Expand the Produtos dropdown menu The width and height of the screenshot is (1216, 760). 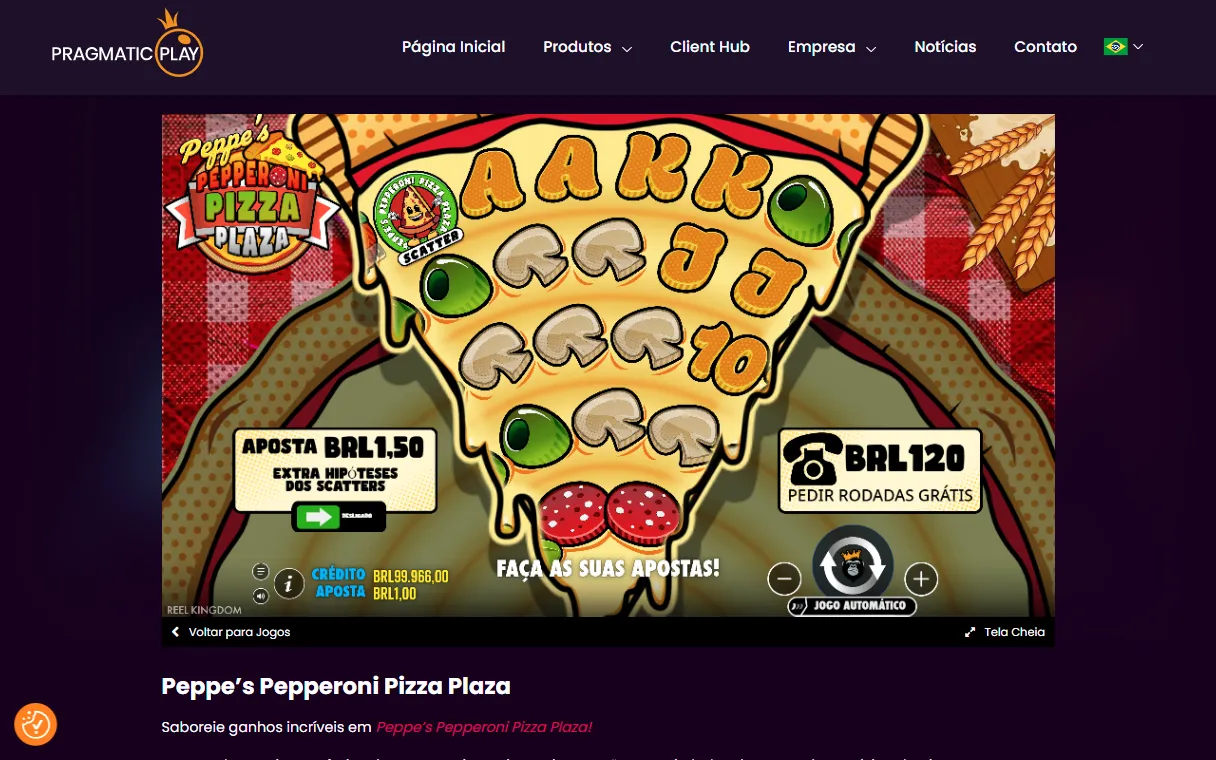point(587,47)
